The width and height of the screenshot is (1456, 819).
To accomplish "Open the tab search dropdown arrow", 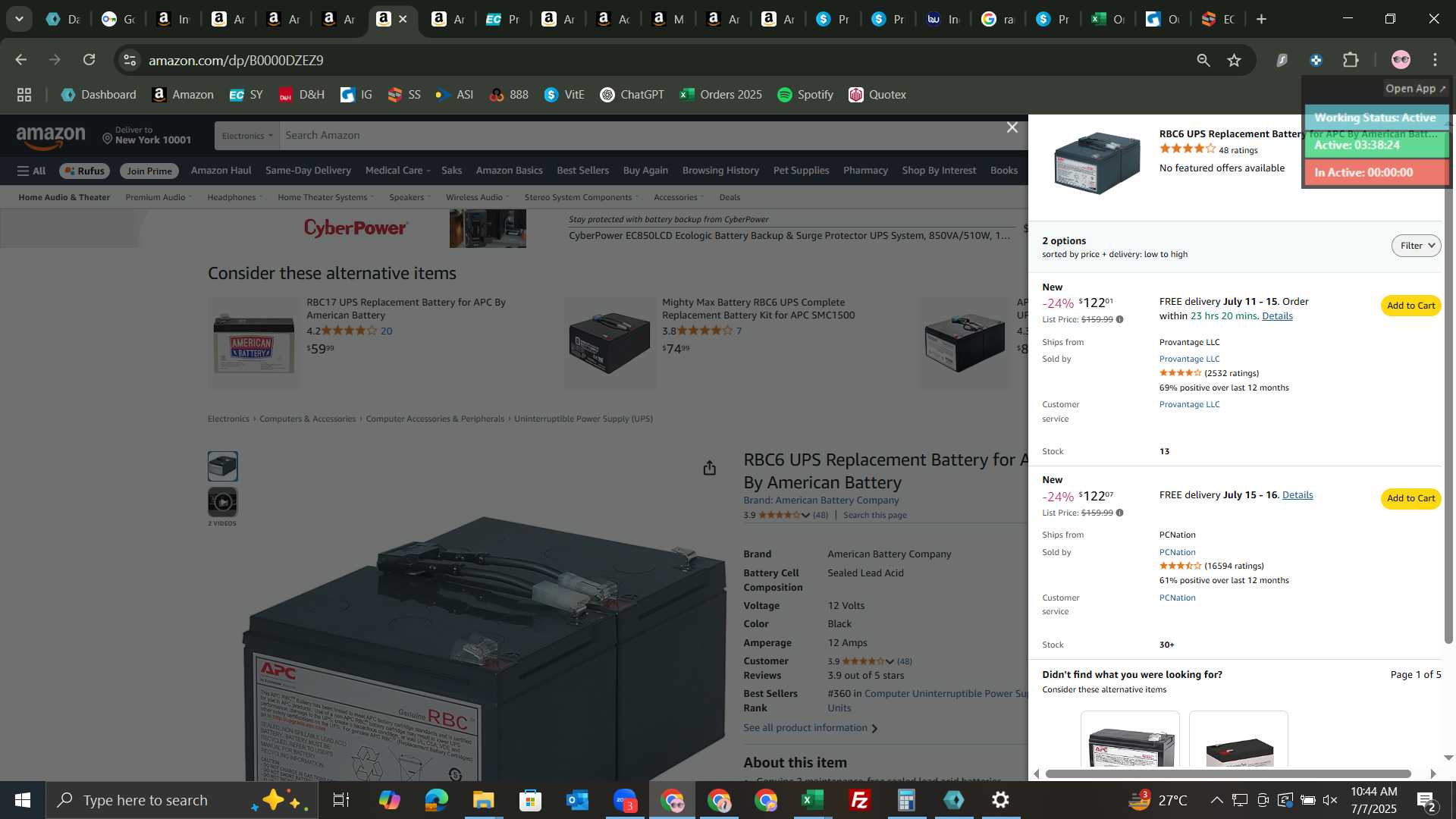I will coord(19,19).
